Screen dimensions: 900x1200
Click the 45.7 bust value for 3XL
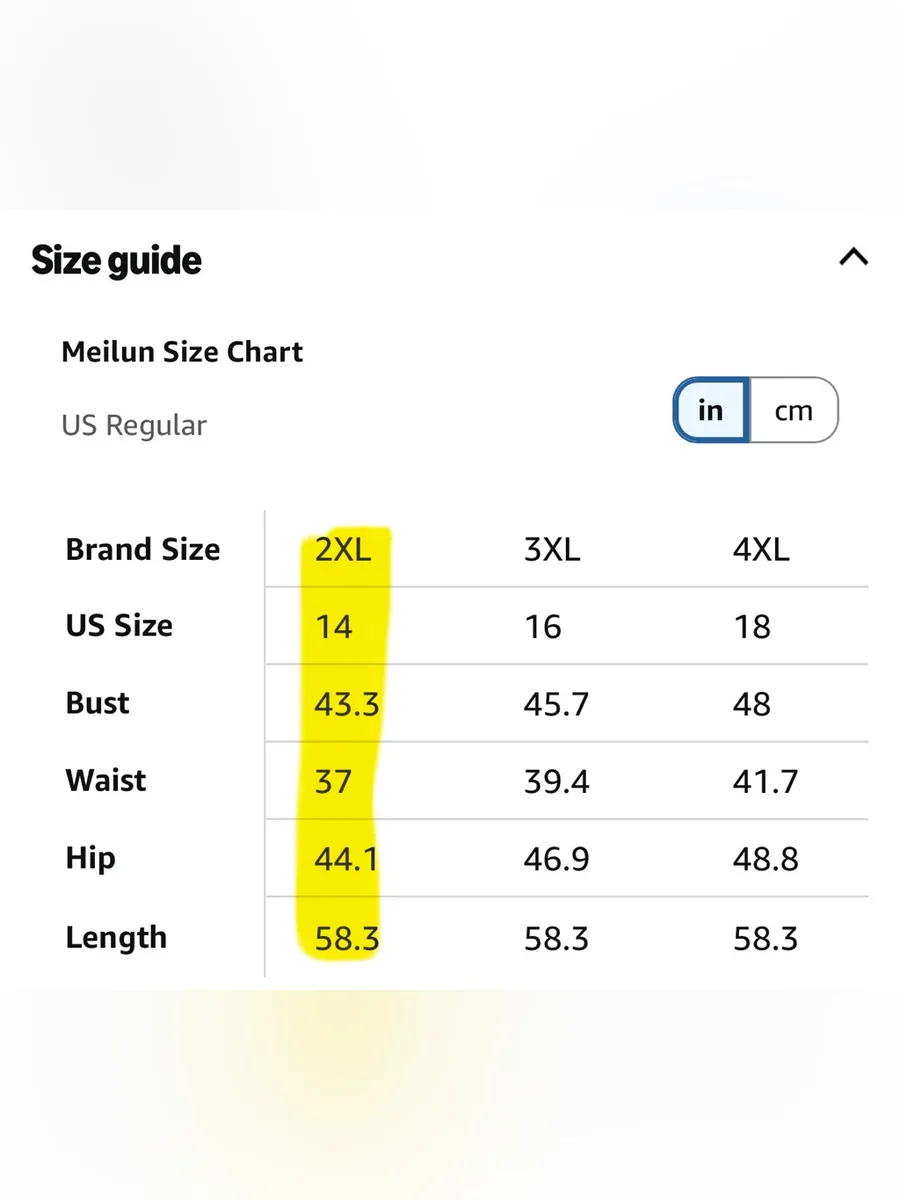(556, 704)
